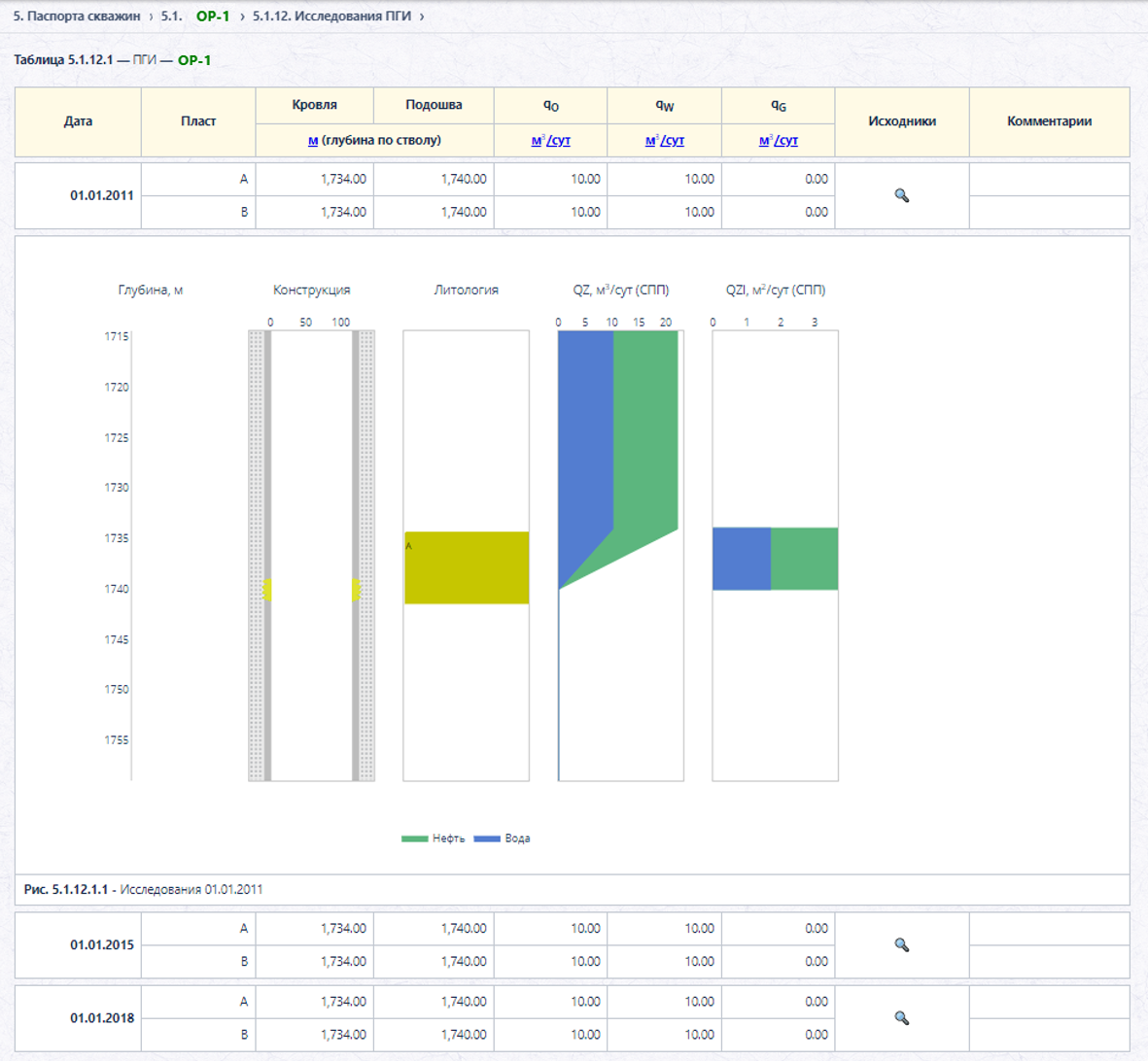Collapse the 01.01.2011 date row
The image size is (1148, 1061).
(x=102, y=195)
